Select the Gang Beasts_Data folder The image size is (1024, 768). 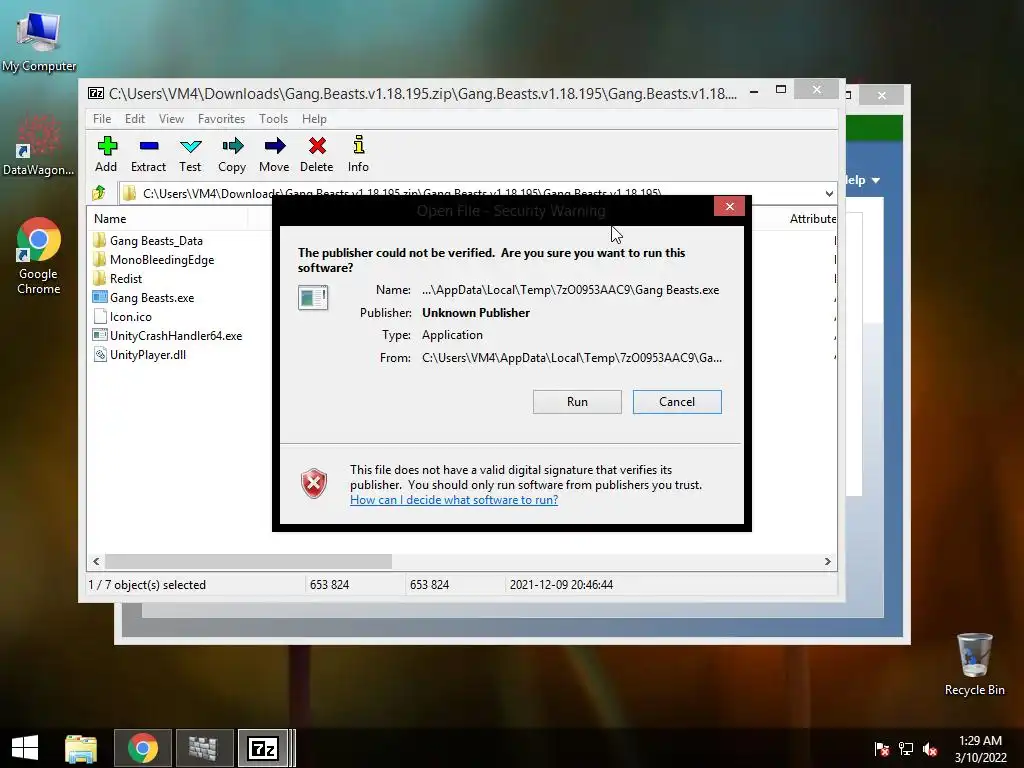click(148, 241)
